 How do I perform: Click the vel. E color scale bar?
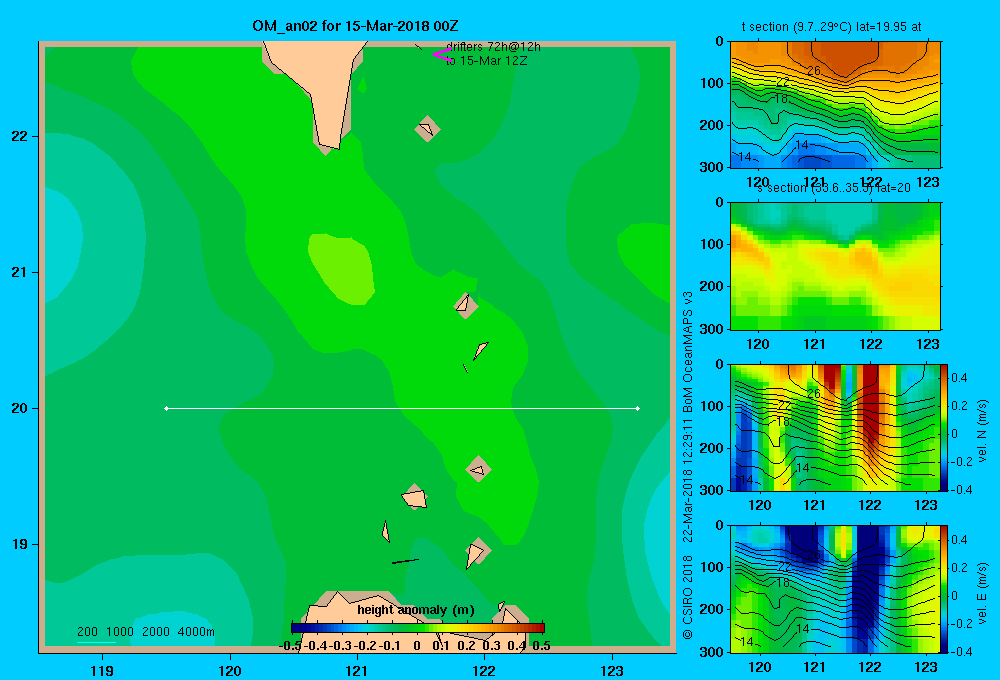coord(945,589)
